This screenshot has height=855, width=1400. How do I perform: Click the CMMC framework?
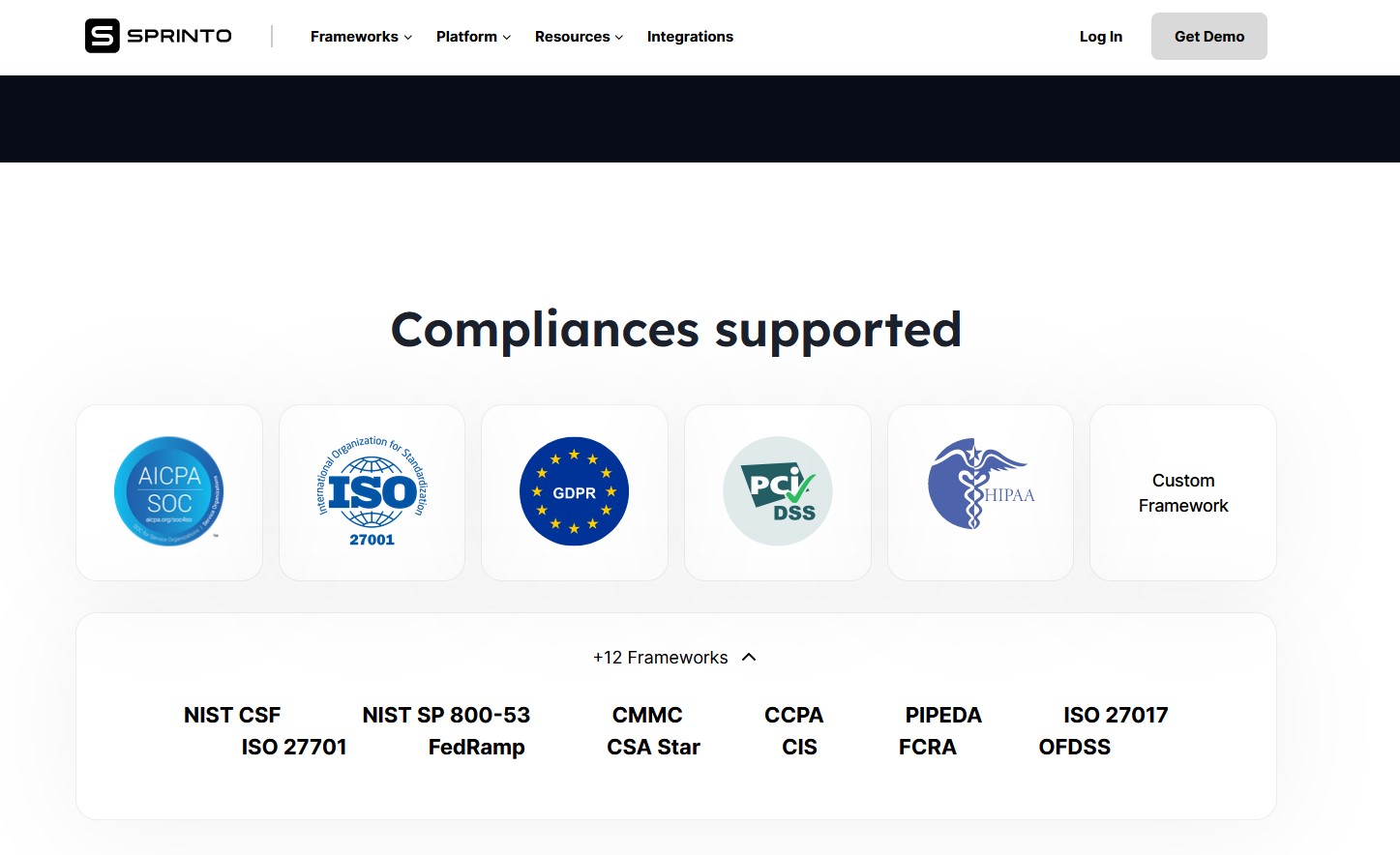(647, 715)
